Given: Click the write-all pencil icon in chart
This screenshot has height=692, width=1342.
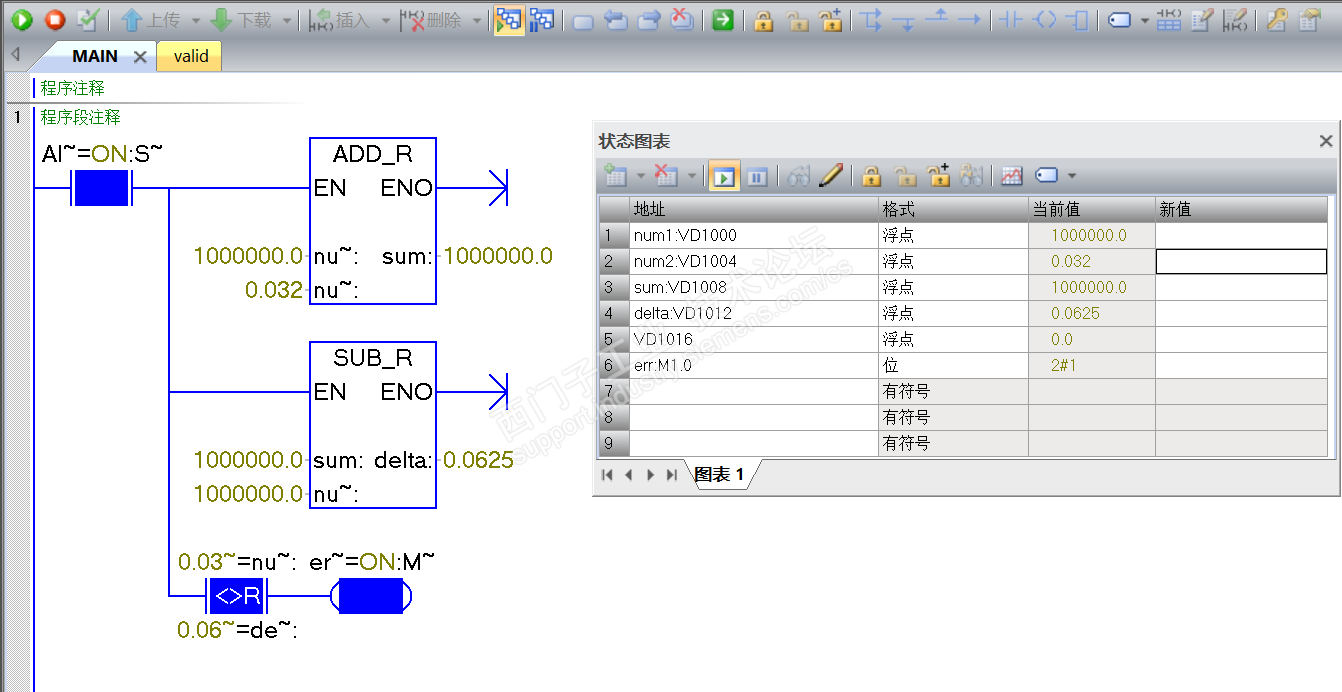Looking at the screenshot, I should [x=830, y=177].
